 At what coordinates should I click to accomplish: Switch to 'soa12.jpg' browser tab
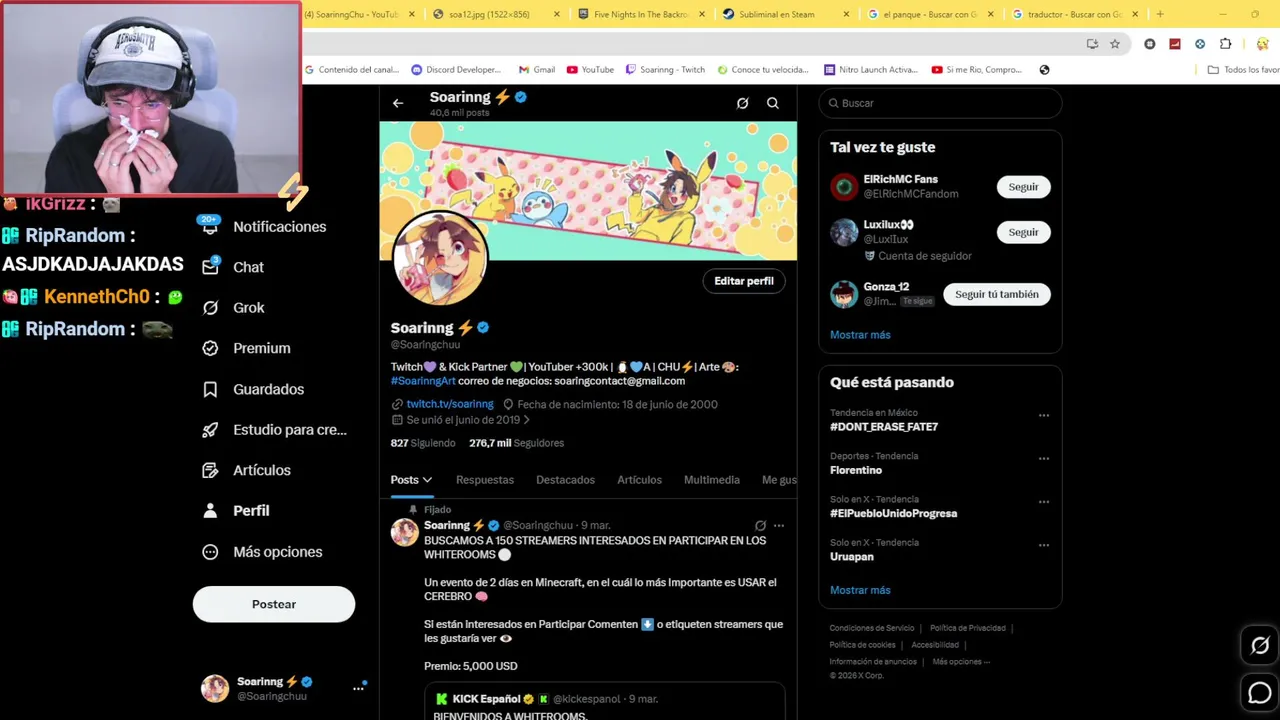(497, 14)
